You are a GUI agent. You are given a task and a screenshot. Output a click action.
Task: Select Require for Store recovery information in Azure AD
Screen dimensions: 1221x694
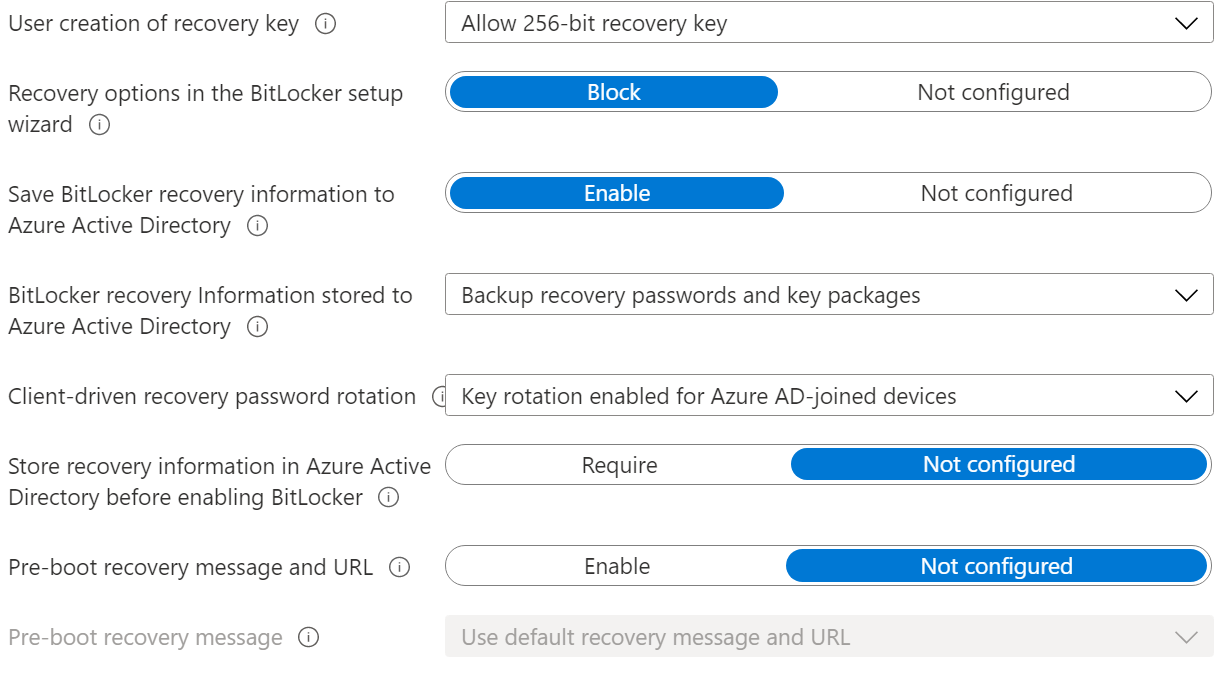[x=619, y=465]
